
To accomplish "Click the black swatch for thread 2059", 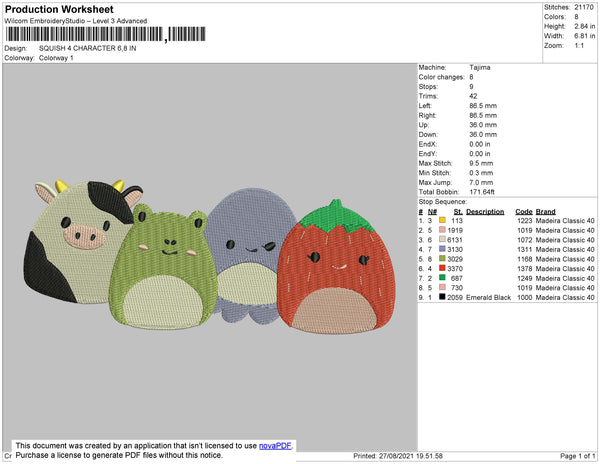I will click(x=442, y=297).
